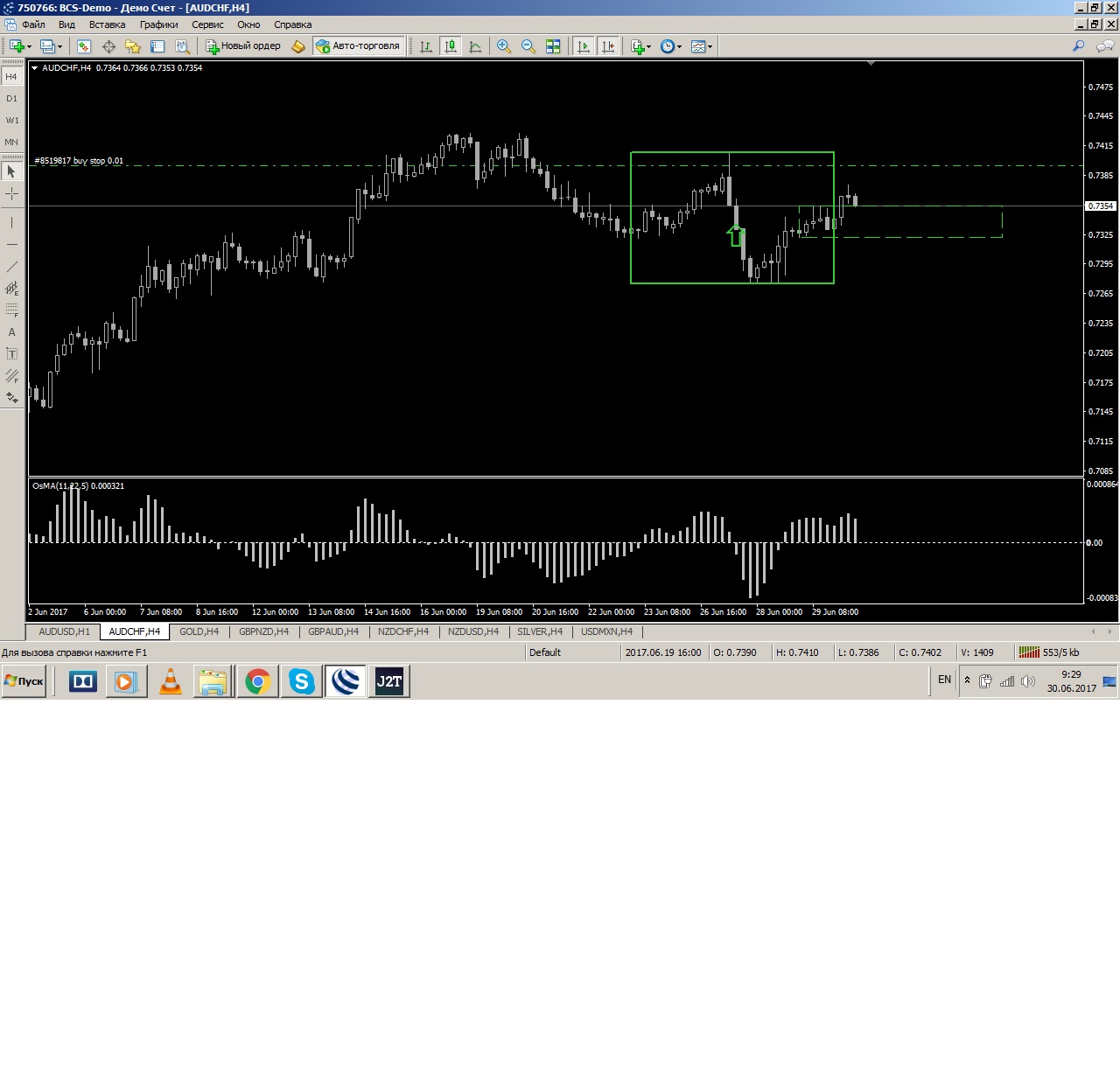The image size is (1120, 1088).
Task: Open the Periods clock icon
Action: [668, 46]
